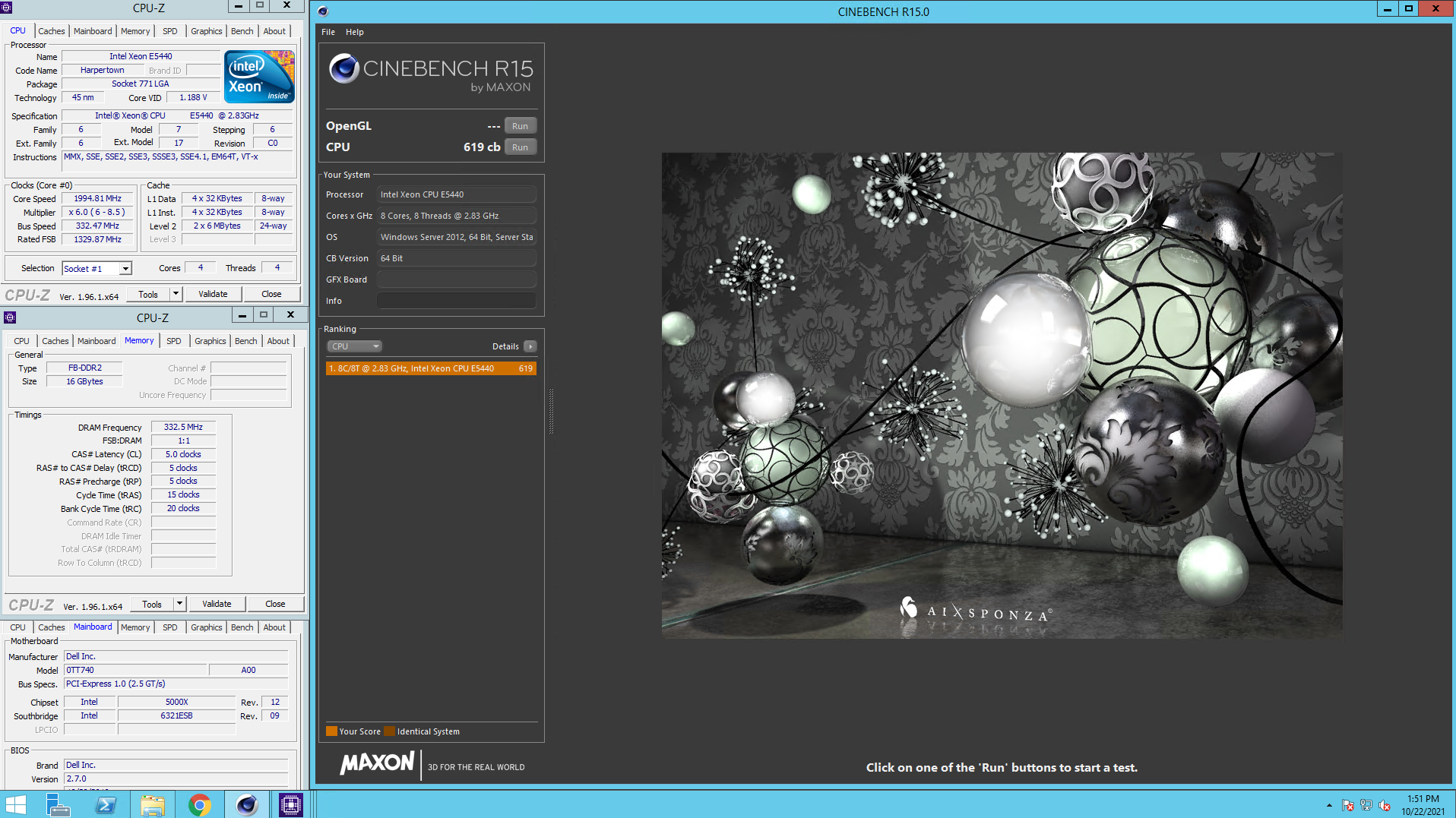Click the Identical System brown legend swatch
Image resolution: width=1456 pixels, height=818 pixels.
tap(389, 731)
